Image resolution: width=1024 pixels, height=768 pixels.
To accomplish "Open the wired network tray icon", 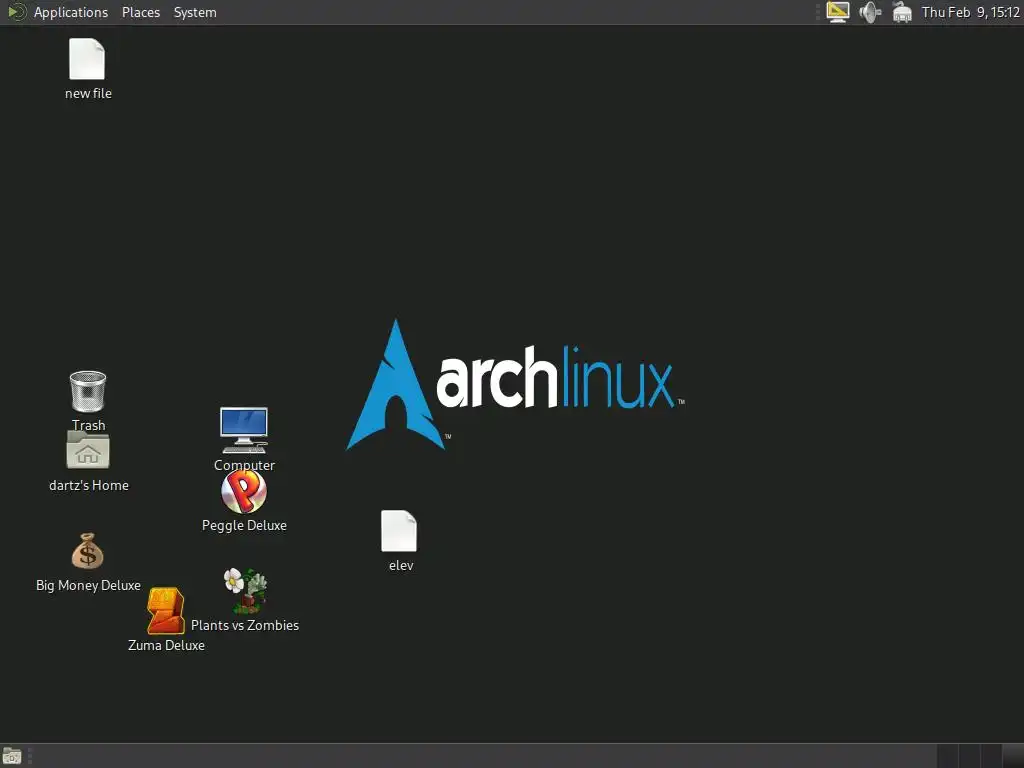I will point(902,12).
